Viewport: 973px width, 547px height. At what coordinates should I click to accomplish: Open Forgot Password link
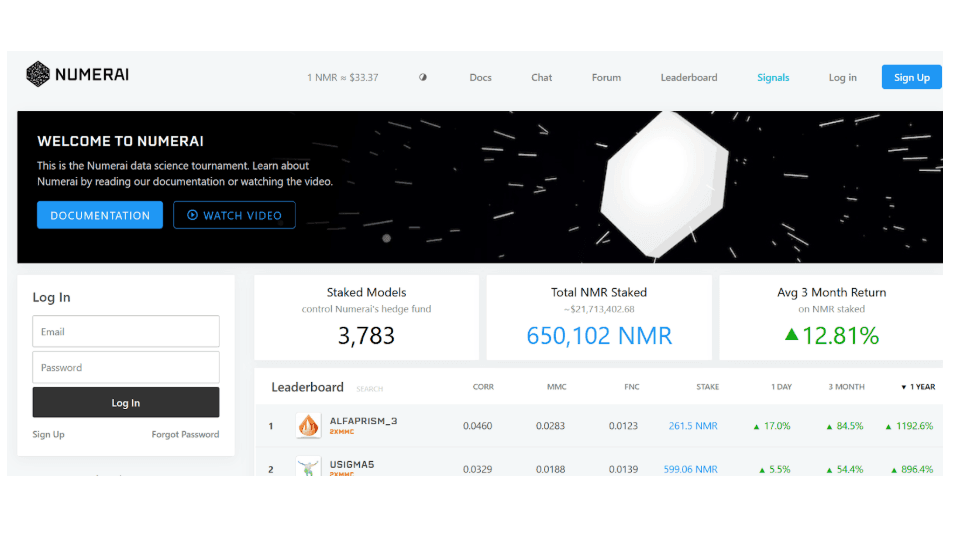pos(185,434)
